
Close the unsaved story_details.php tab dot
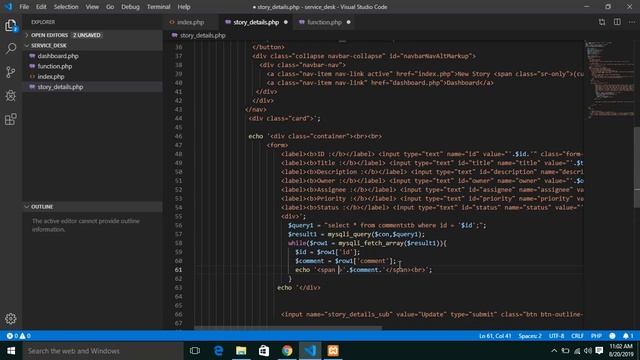[x=286, y=22]
